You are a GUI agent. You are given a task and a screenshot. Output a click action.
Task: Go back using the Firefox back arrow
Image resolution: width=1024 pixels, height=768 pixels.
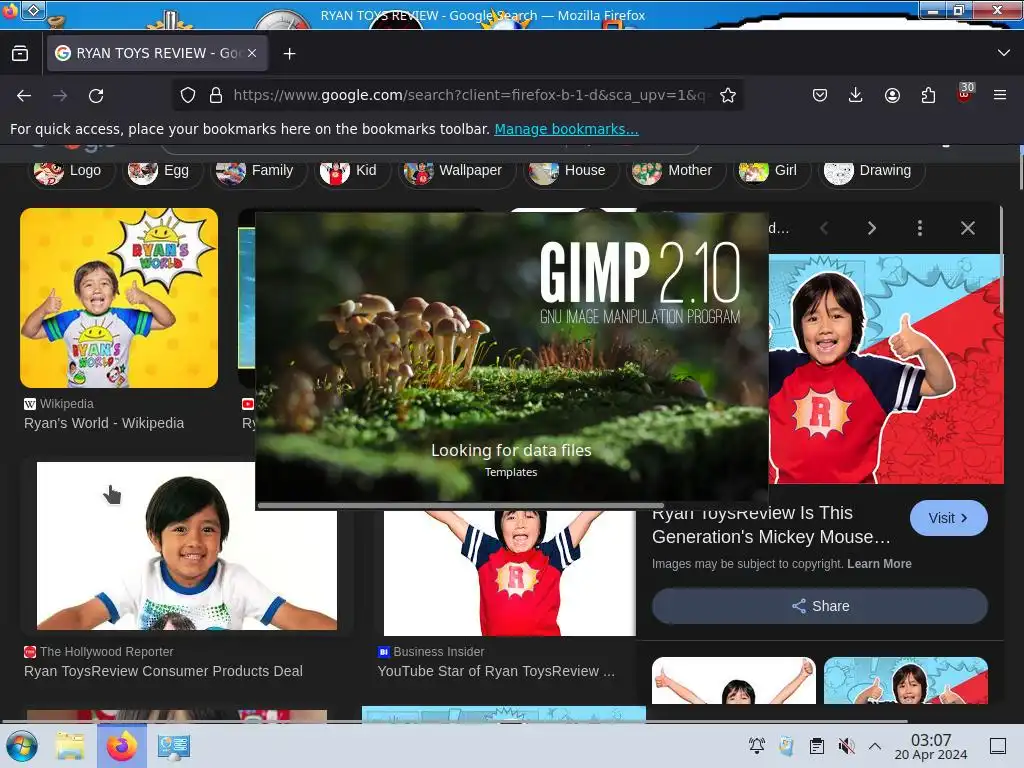point(24,95)
